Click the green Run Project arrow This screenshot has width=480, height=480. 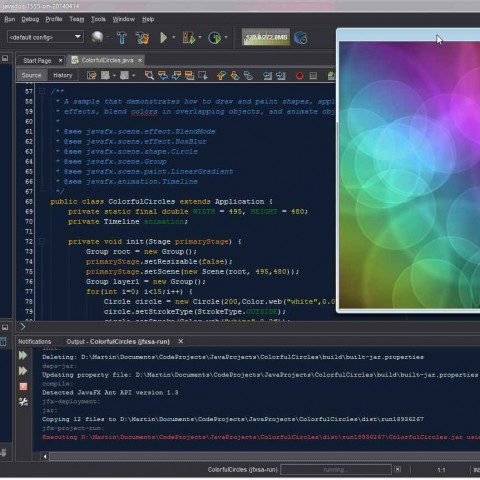pos(163,38)
